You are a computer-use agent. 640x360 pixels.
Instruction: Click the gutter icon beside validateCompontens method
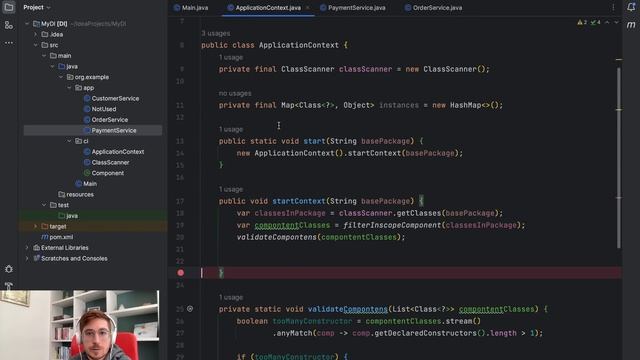click(190, 309)
